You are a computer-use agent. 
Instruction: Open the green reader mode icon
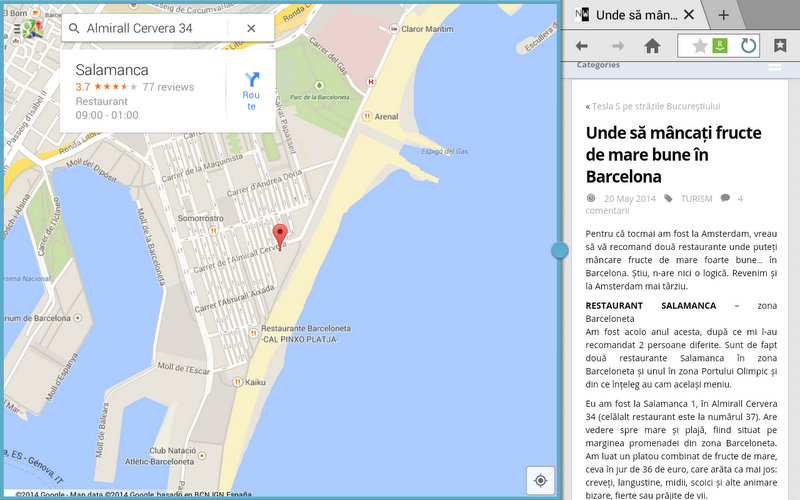720,46
